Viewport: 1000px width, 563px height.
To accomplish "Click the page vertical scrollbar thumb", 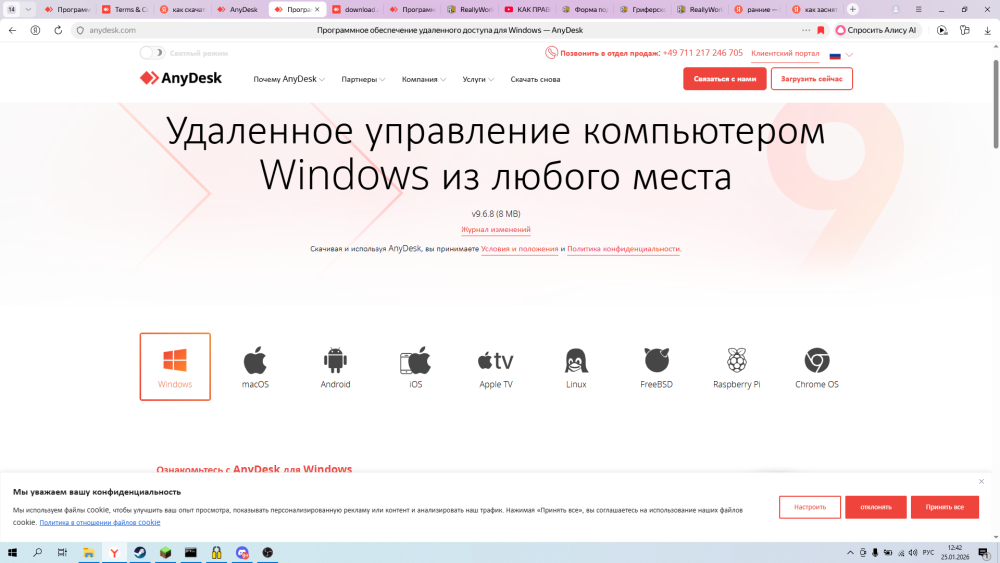I will (x=996, y=105).
